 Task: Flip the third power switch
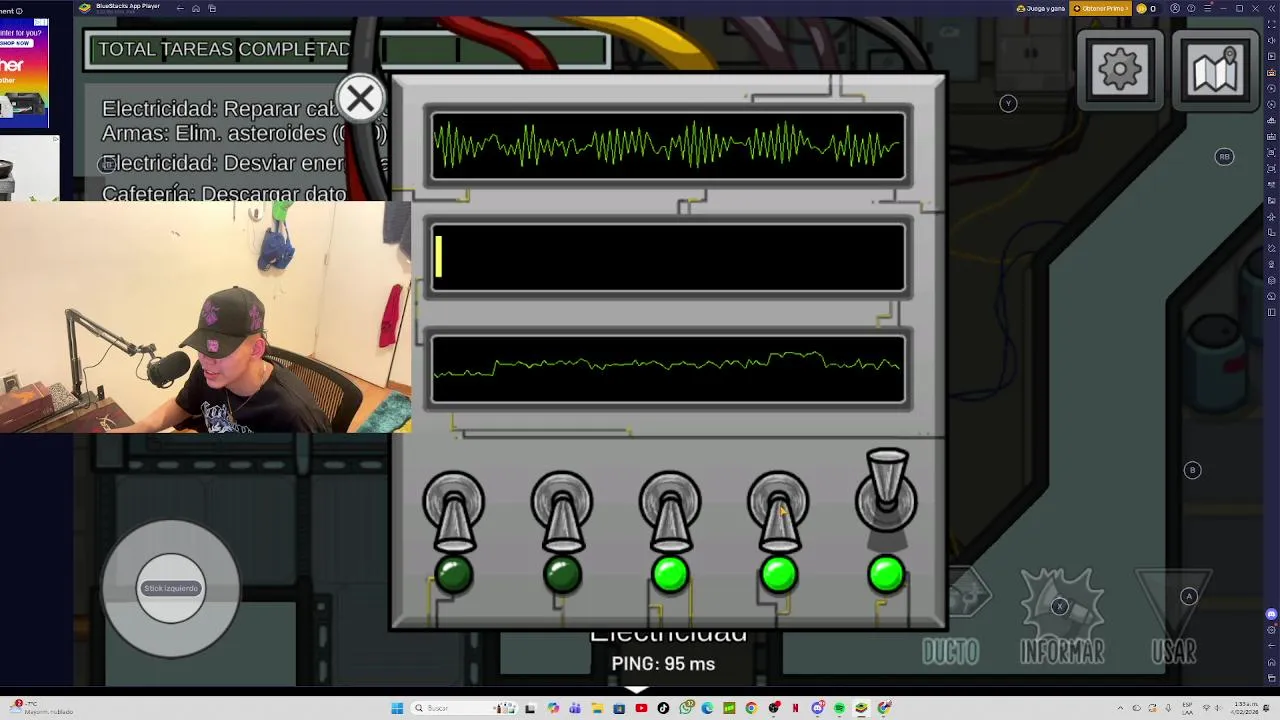click(670, 512)
